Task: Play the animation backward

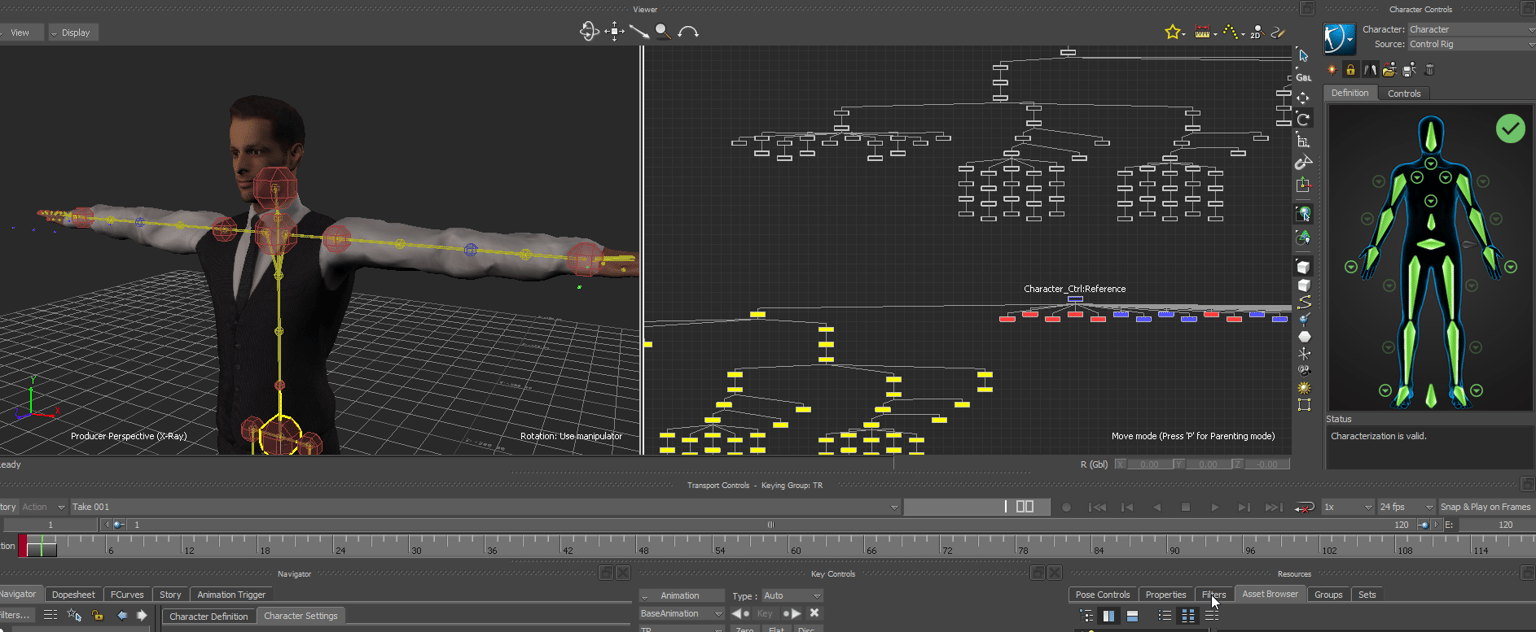Action: [x=1157, y=507]
